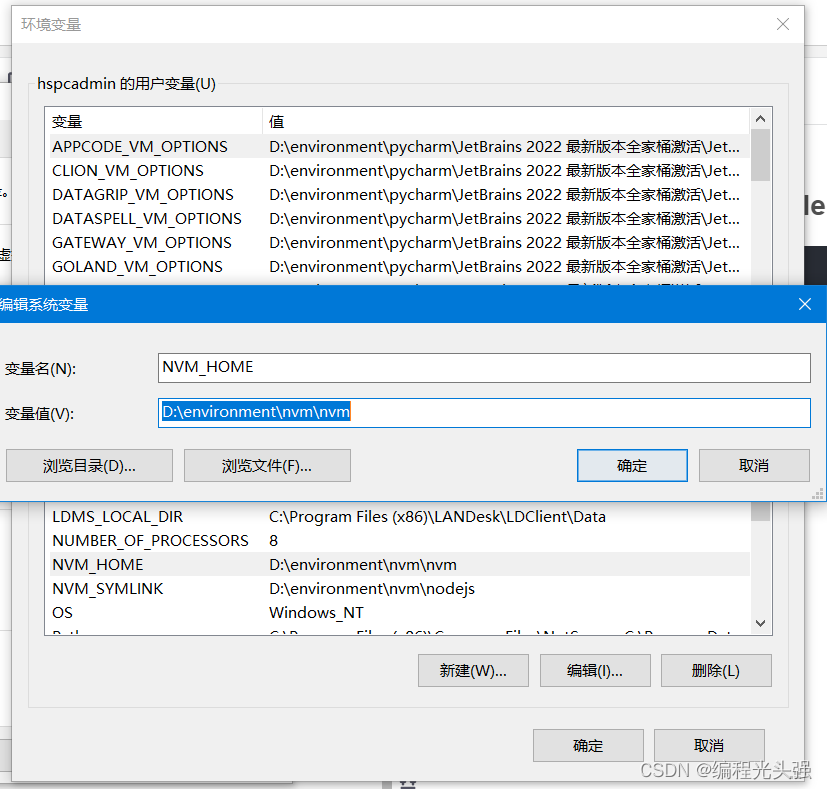
Task: Select OS system variable row
Action: point(399,612)
